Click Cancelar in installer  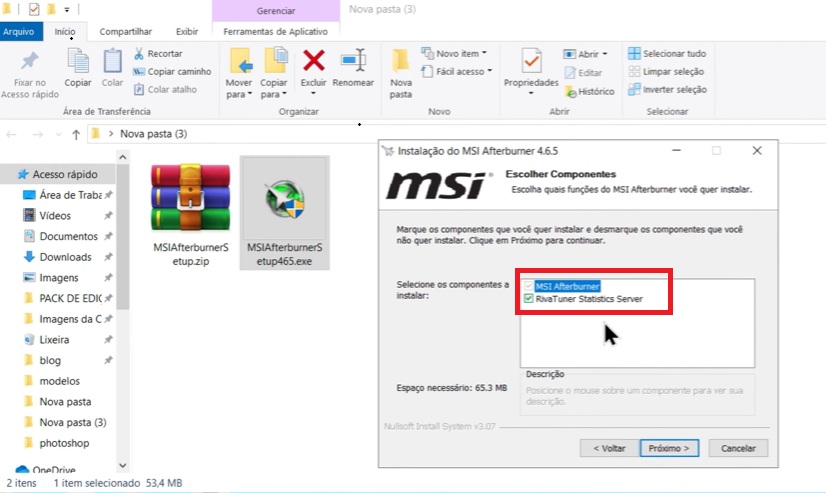(738, 448)
